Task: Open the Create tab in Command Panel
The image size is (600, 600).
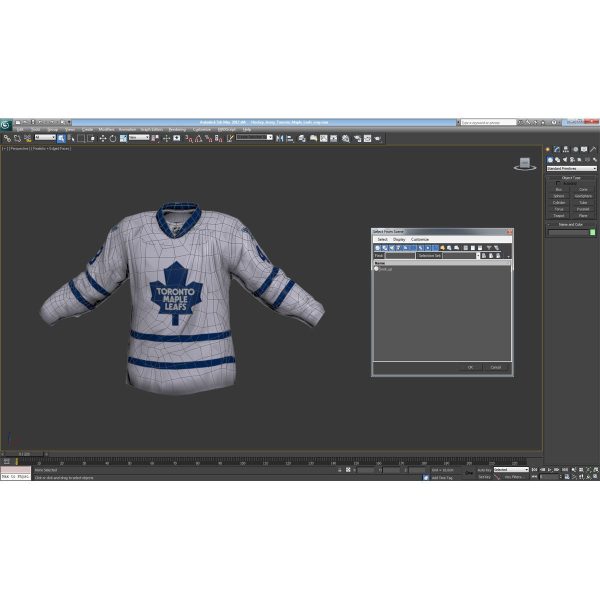Action: (x=548, y=149)
